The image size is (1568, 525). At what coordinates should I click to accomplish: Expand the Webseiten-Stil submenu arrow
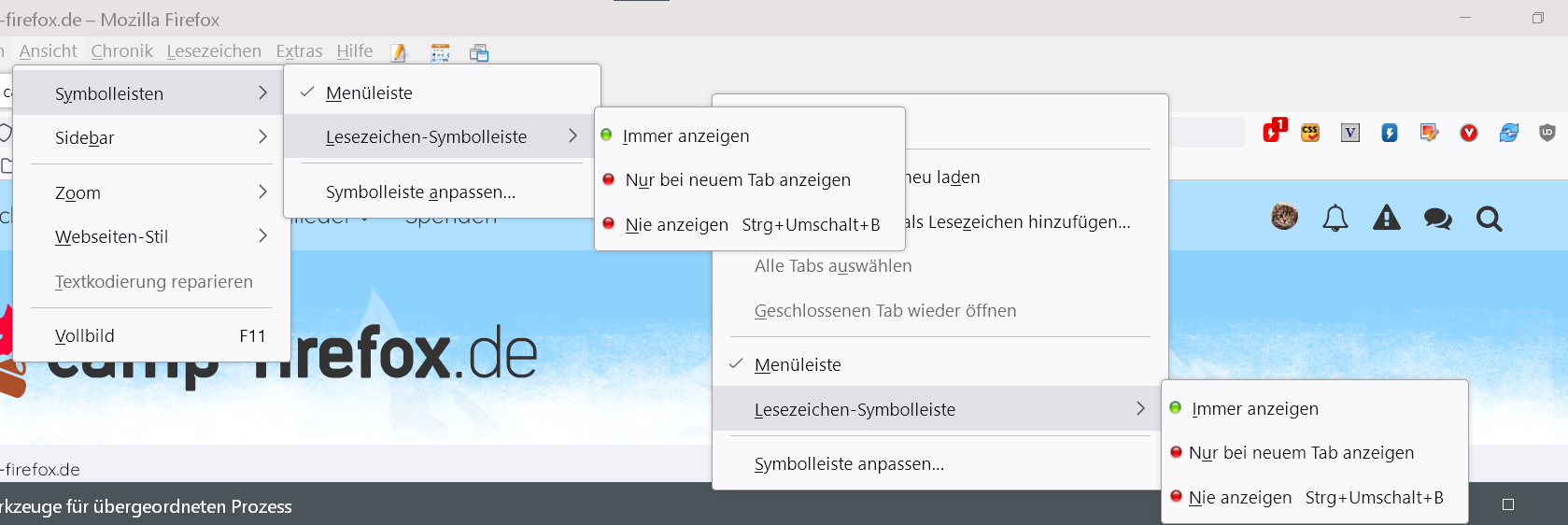(262, 235)
